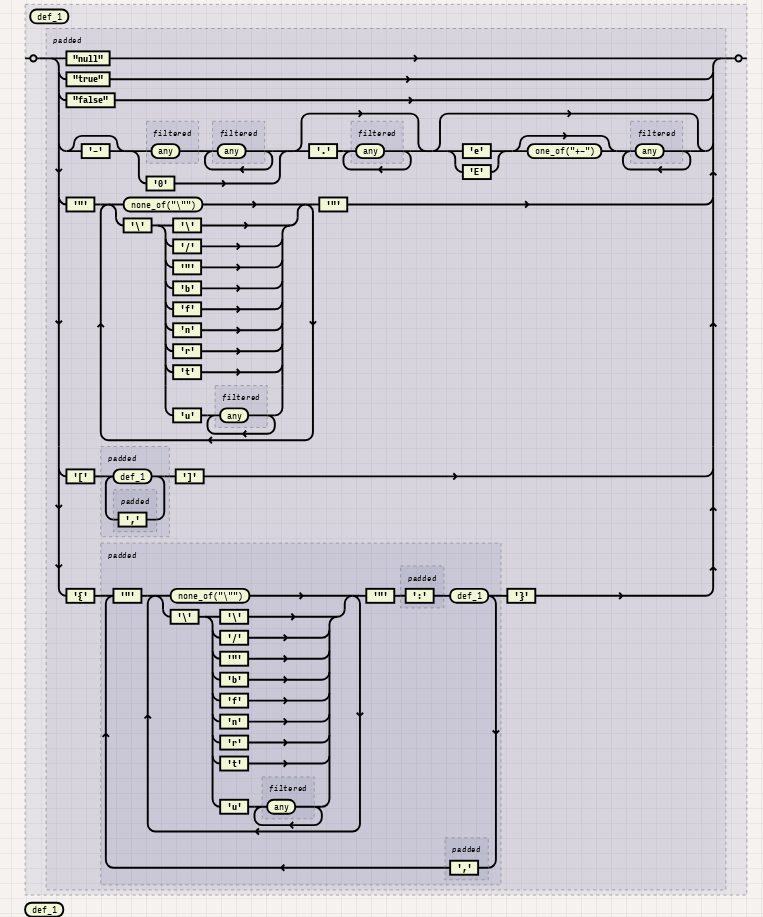Image resolution: width=763 pixels, height=917 pixels.
Task: Select the minus sign '-' terminal
Action: point(96,151)
